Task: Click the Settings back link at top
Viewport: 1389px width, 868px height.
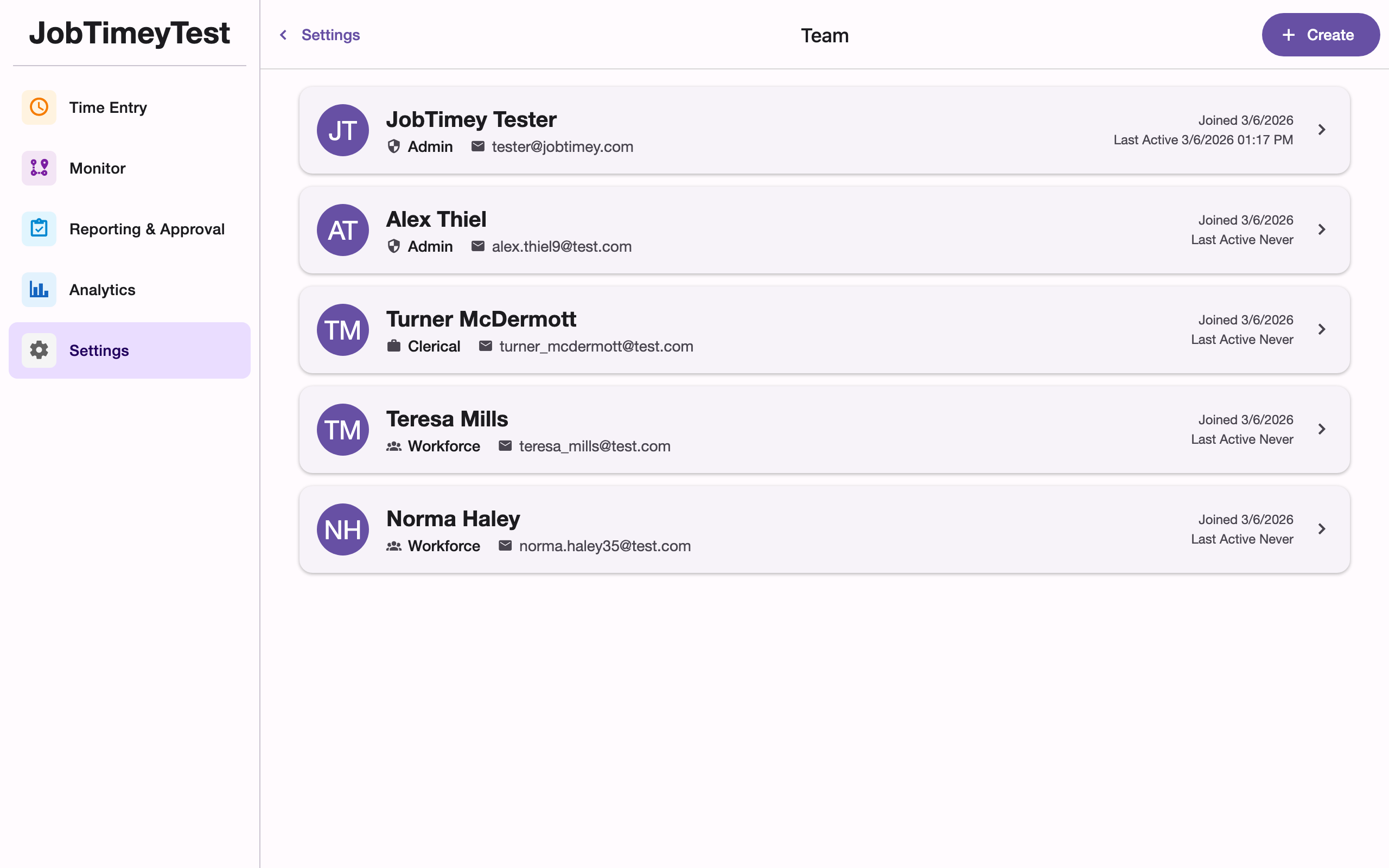Action: pyautogui.click(x=330, y=34)
